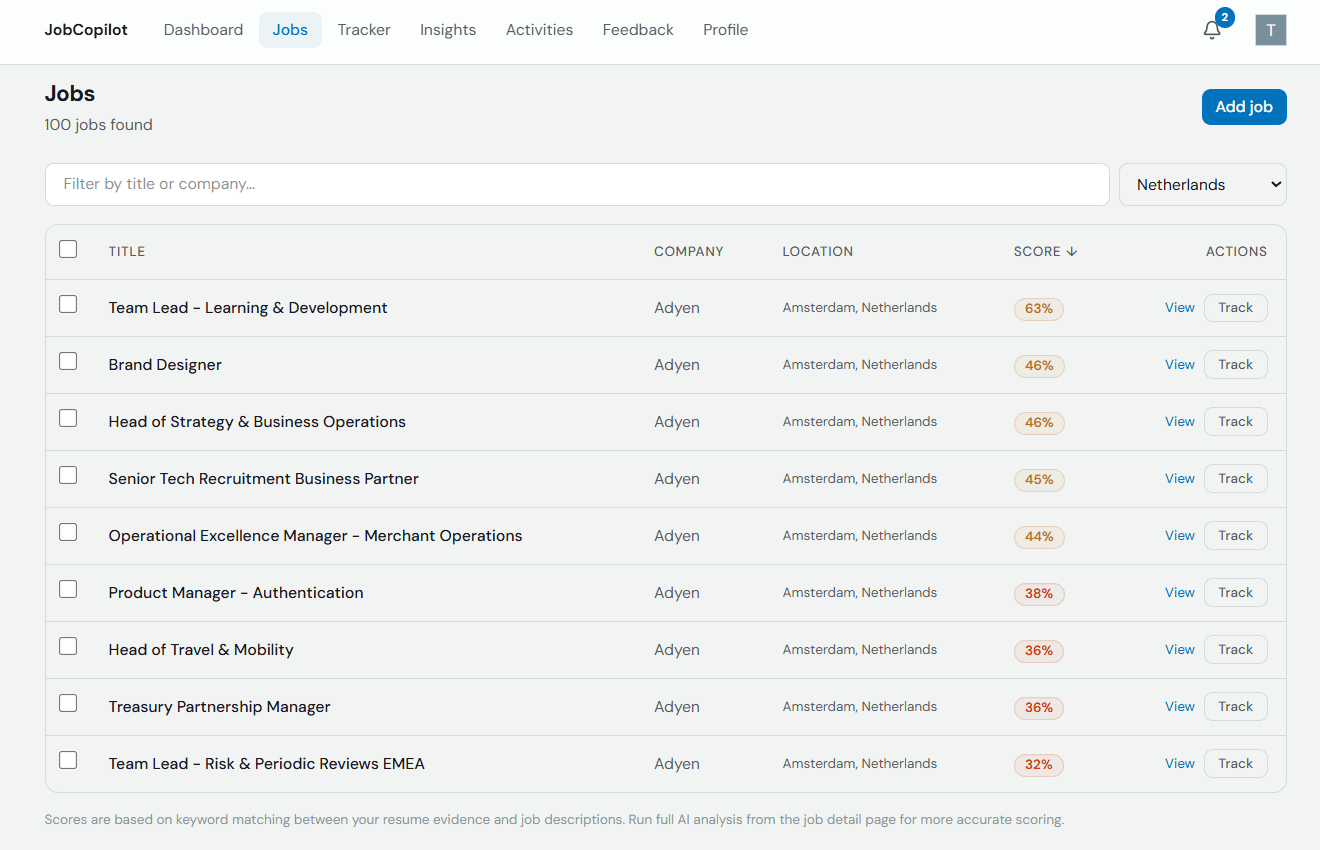
Task: Click Amsterdam, Netherlands in Product Manager row
Action: pos(860,593)
